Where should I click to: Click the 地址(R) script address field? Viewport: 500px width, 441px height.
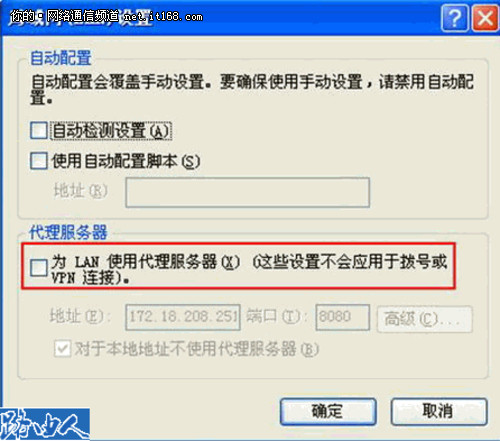[248, 192]
